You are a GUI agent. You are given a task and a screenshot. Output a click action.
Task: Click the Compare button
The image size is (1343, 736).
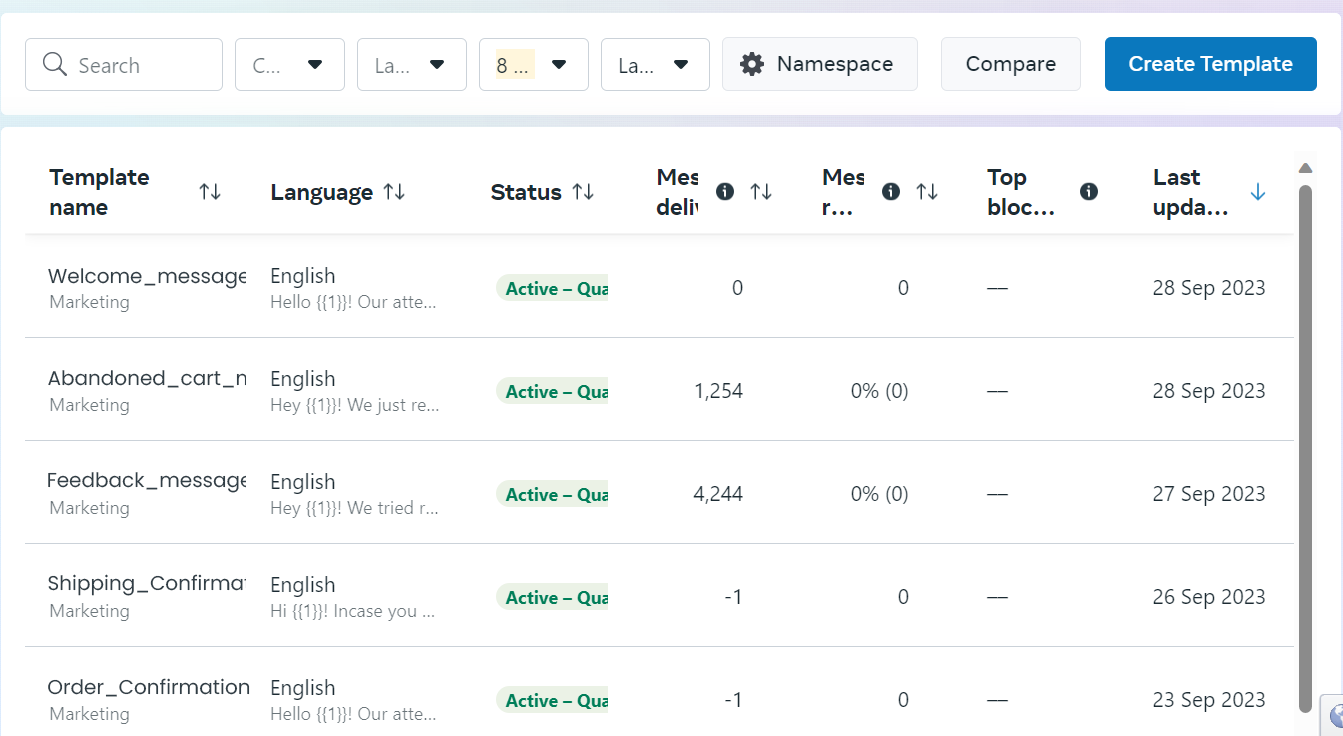pyautogui.click(x=1010, y=63)
